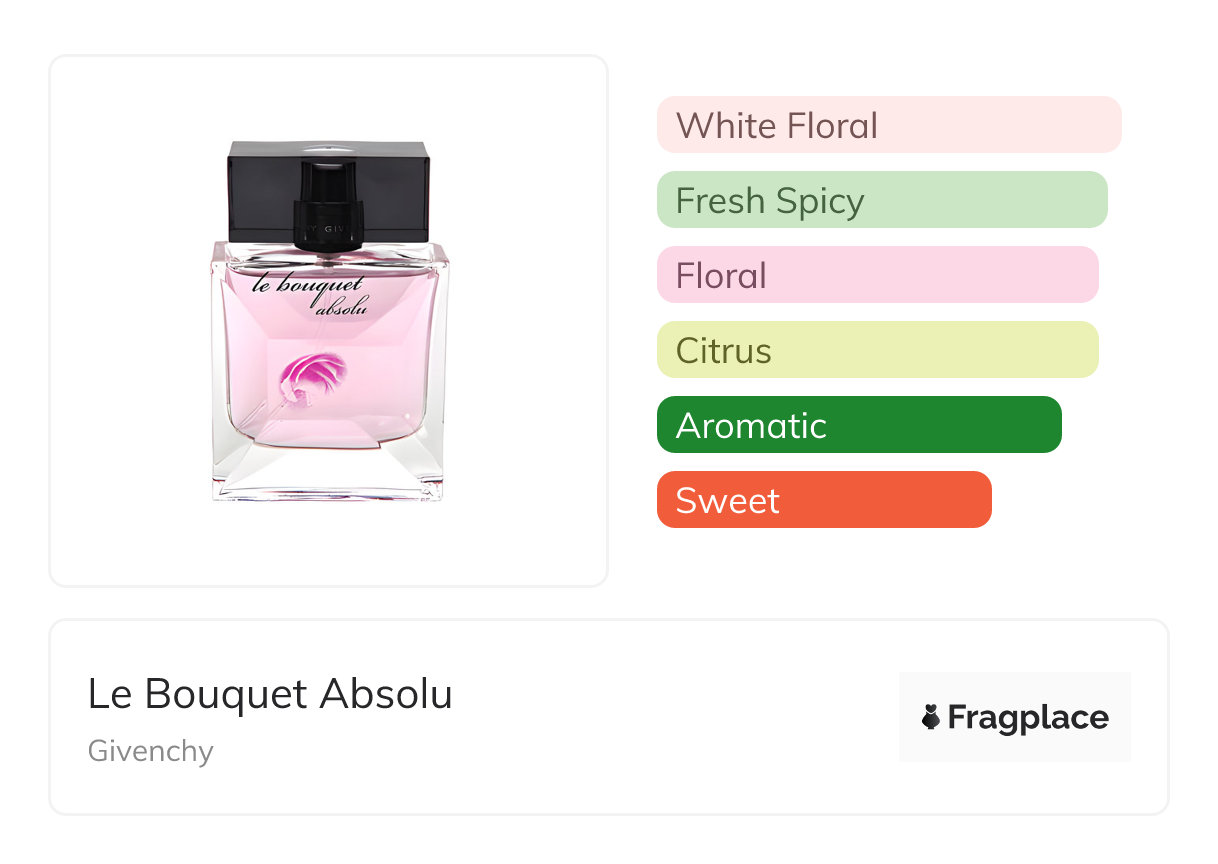1218x864 pixels.
Task: Click the Fragplace perfume bottle logo icon
Action: (932, 717)
